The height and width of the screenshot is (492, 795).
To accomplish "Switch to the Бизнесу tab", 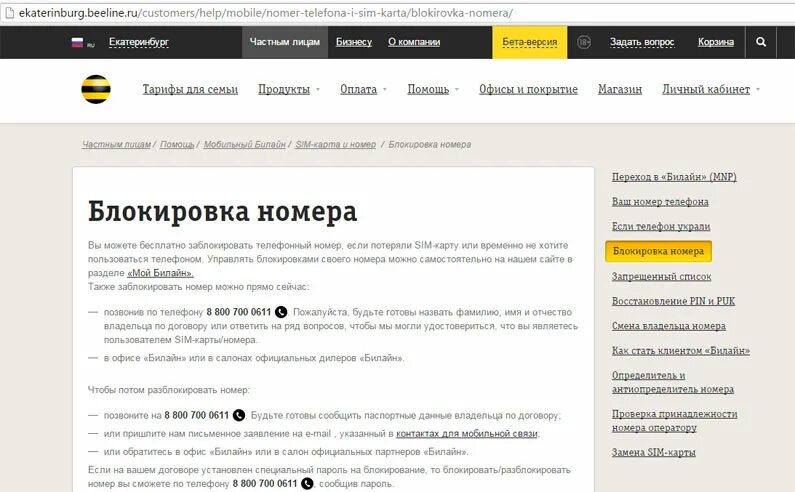I will 353,42.
